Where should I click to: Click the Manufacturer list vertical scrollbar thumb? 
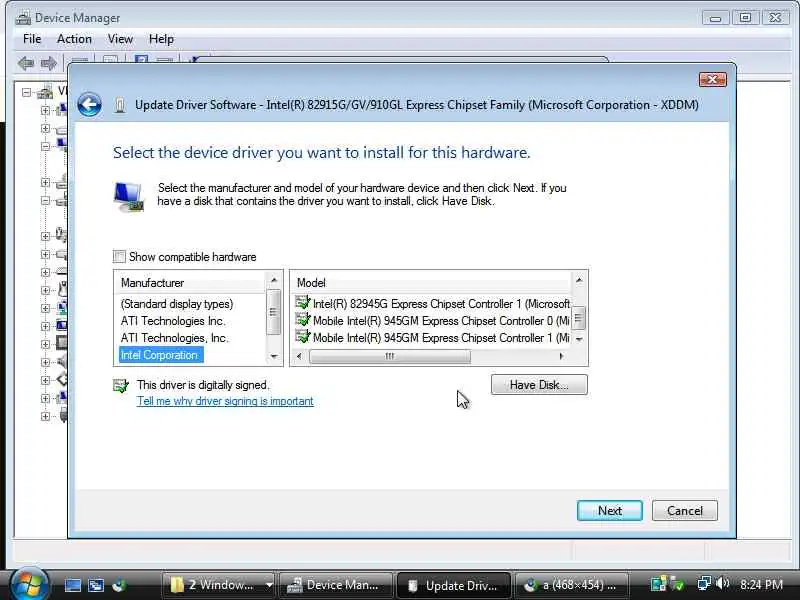(274, 312)
